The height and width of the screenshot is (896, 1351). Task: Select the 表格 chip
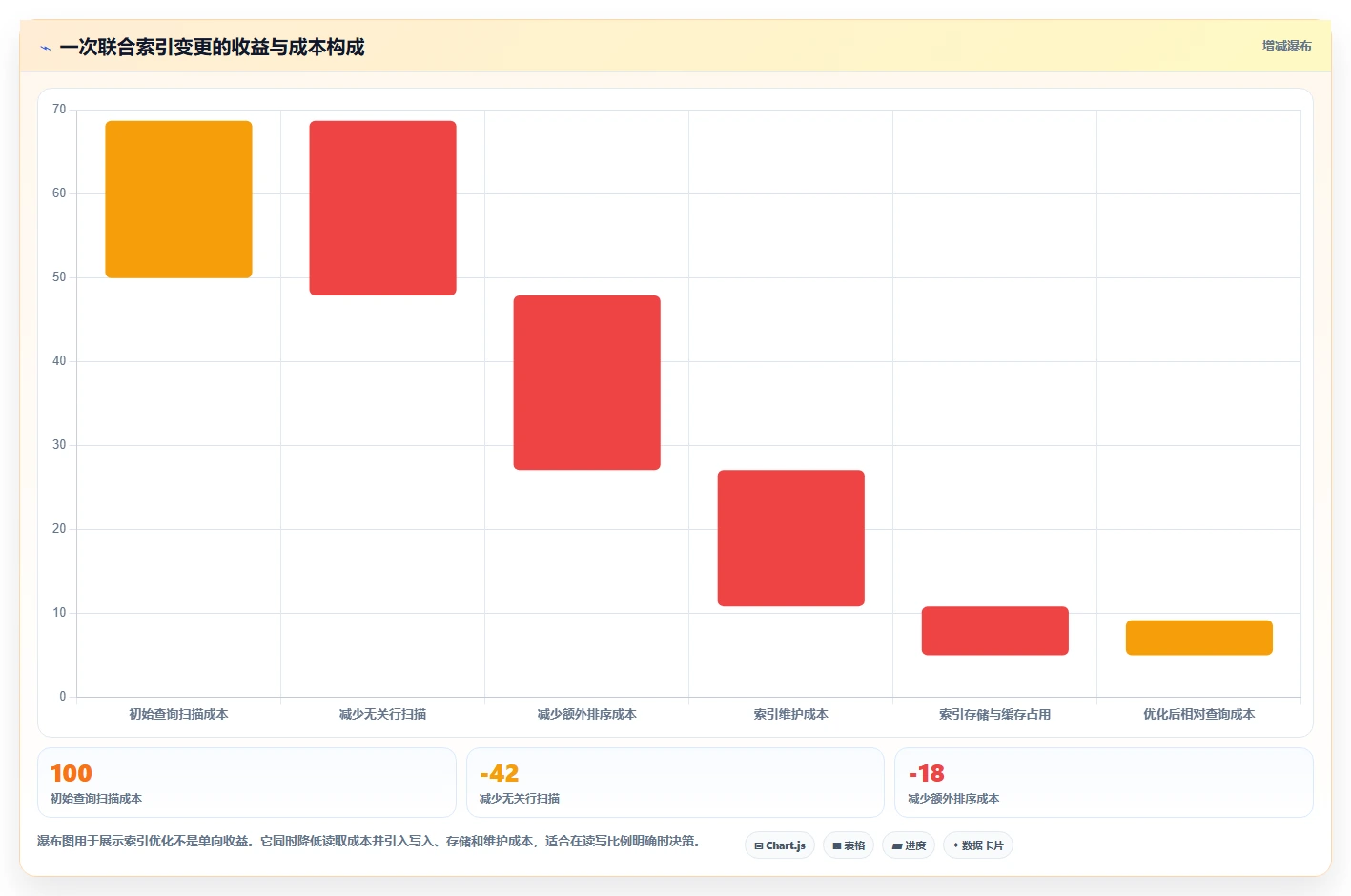(849, 845)
